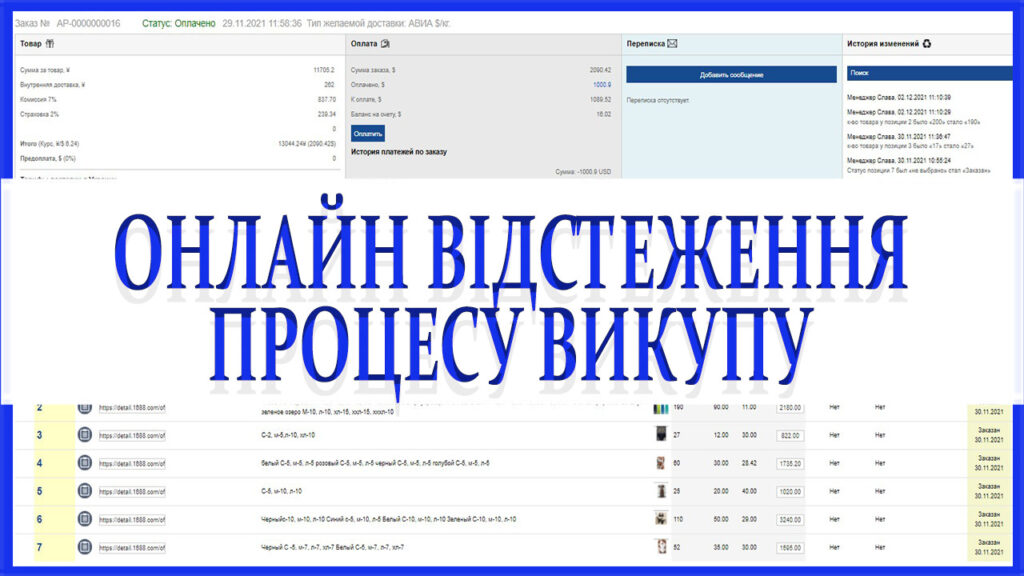The width and height of the screenshot is (1024, 576).
Task: Click the refresh icon beside История изменений
Action: coord(927,43)
